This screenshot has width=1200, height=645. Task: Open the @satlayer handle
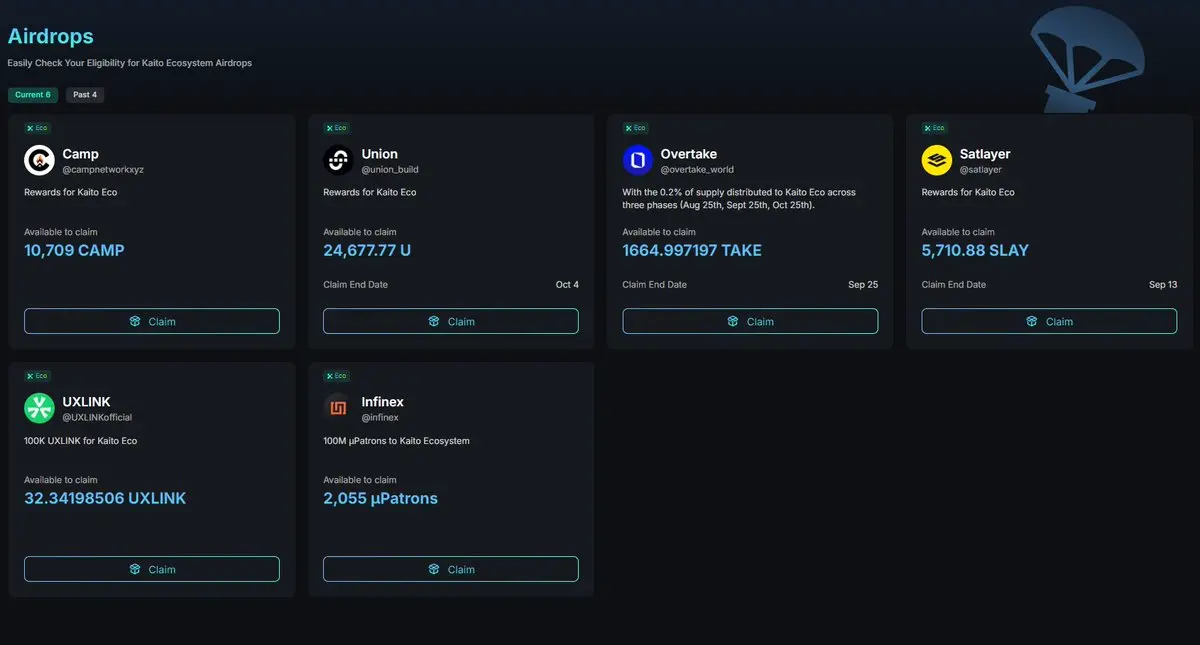(x=981, y=170)
